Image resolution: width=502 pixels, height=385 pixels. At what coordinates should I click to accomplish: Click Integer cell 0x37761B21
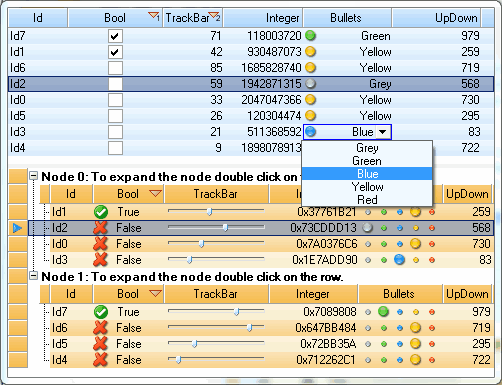(x=326, y=212)
